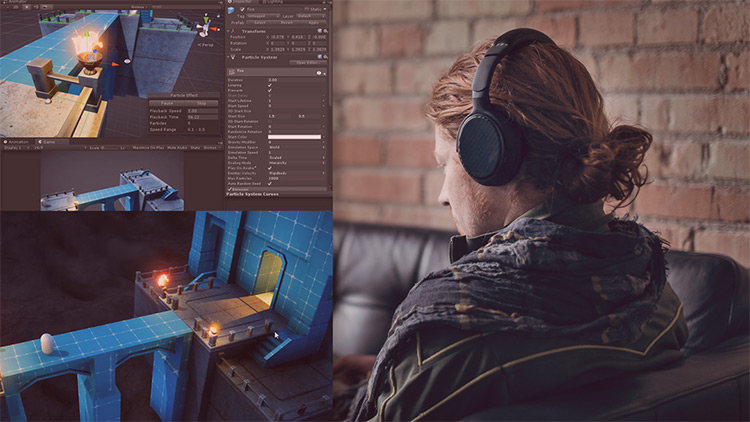Toggle the Play On Awake checkbox
Viewport: 750px width, 422px height.
tap(270, 168)
